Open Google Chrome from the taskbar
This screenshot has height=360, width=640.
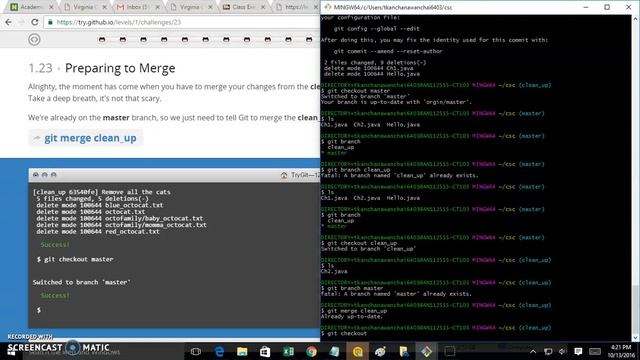pos(311,351)
